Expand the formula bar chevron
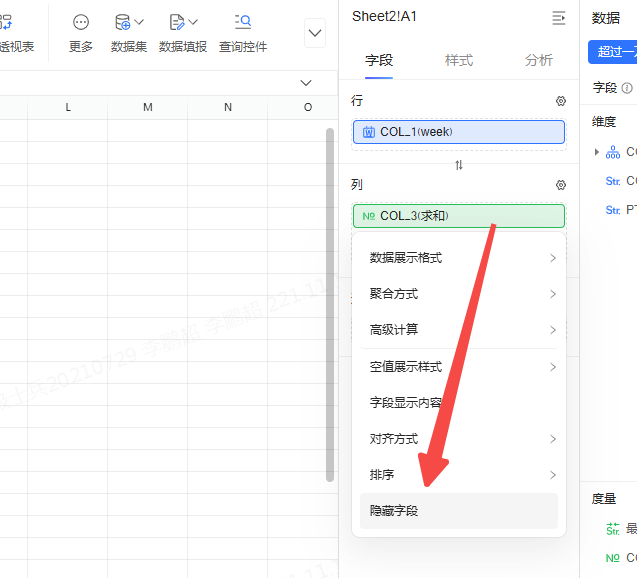Image resolution: width=637 pixels, height=578 pixels. click(306, 83)
